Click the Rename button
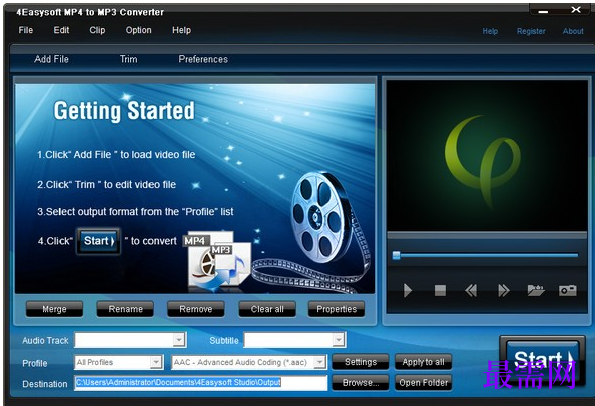Image resolution: width=595 pixels, height=406 pixels. tap(125, 309)
